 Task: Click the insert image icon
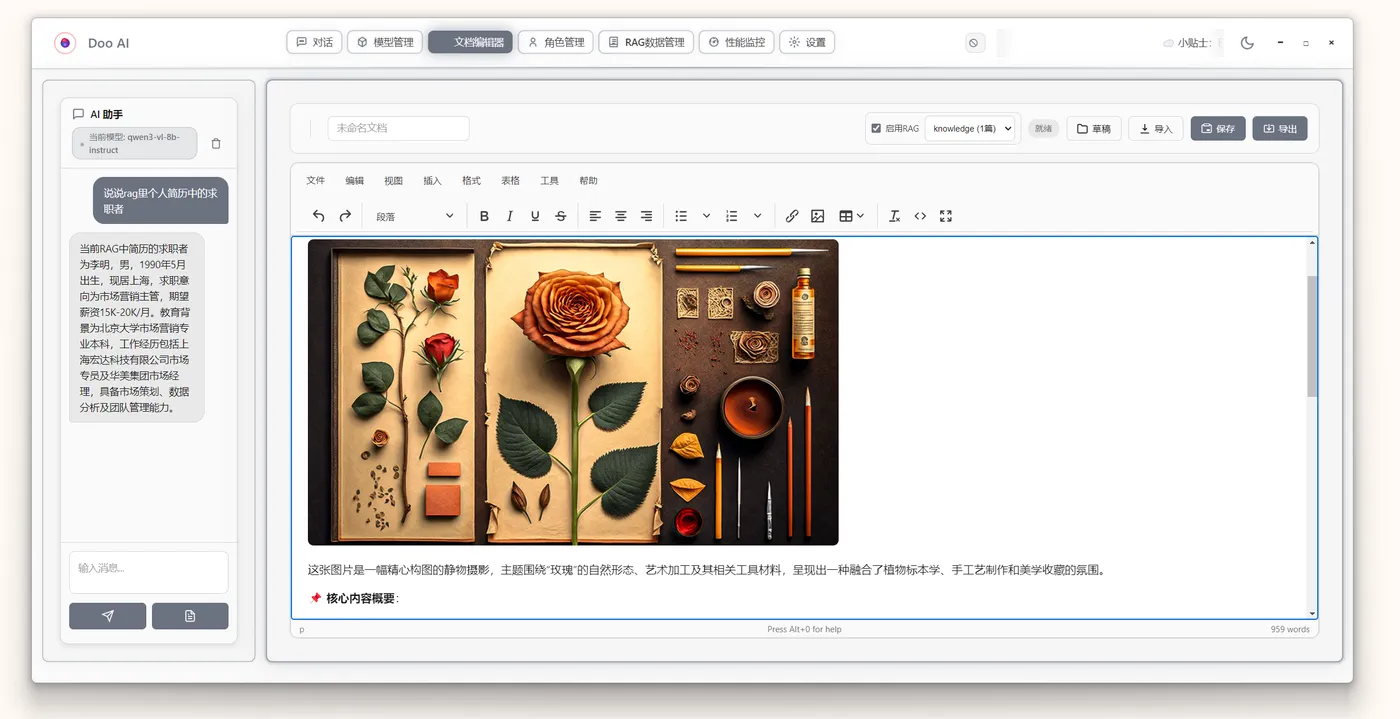tap(819, 215)
